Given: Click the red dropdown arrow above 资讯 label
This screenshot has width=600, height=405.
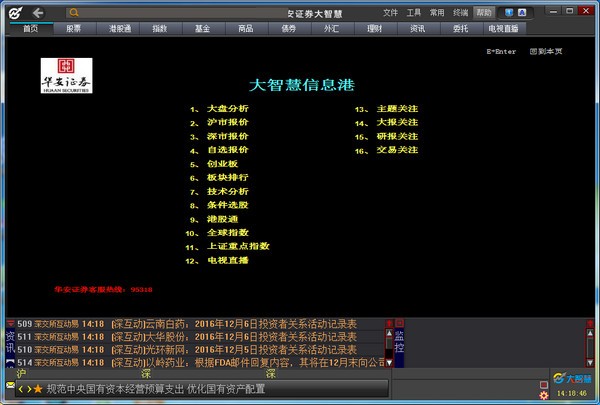Looking at the screenshot, I should [10, 323].
